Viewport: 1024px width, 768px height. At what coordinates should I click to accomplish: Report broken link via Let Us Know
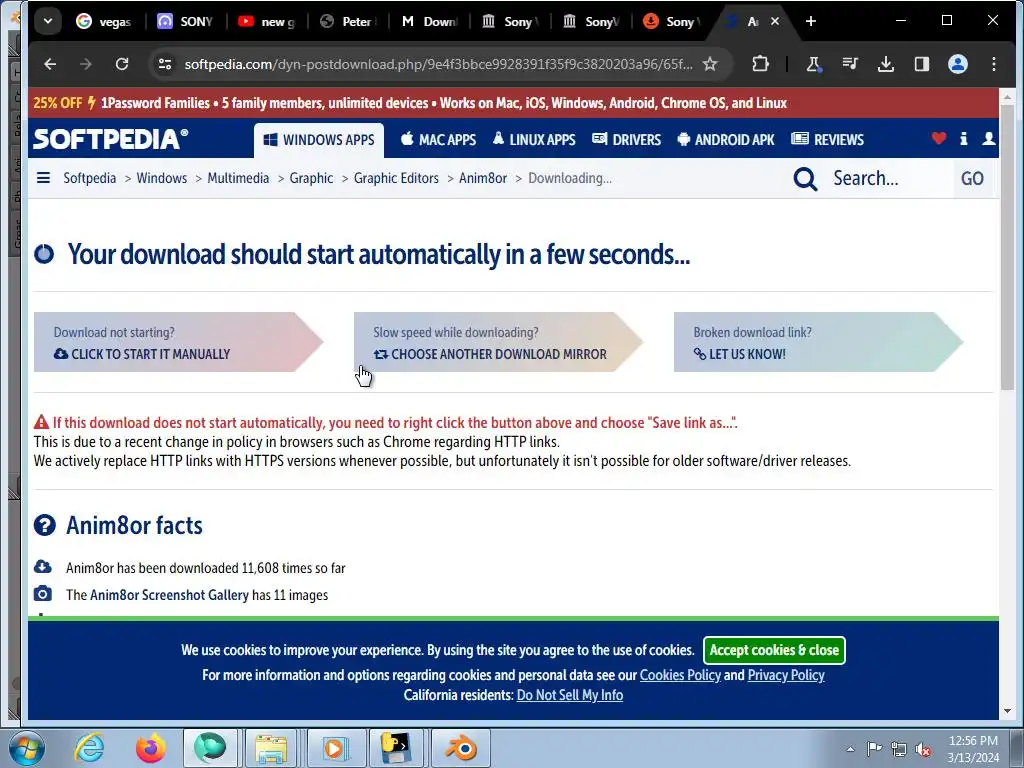click(818, 342)
